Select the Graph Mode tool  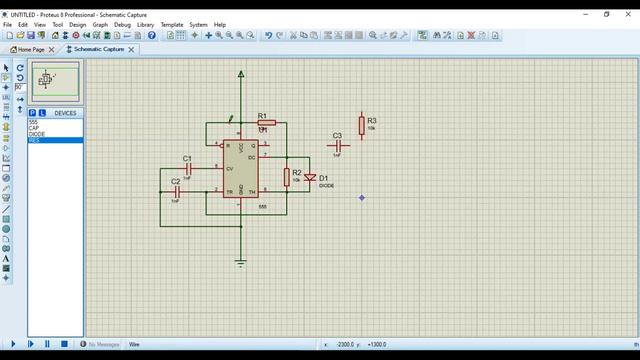[6, 158]
